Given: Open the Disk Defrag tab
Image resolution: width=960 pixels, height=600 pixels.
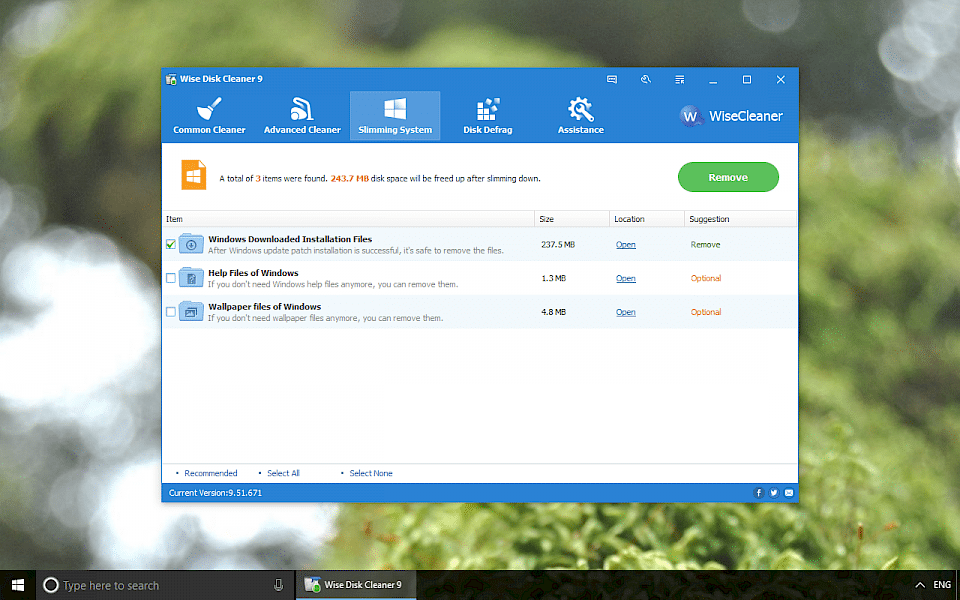Looking at the screenshot, I should pyautogui.click(x=487, y=116).
